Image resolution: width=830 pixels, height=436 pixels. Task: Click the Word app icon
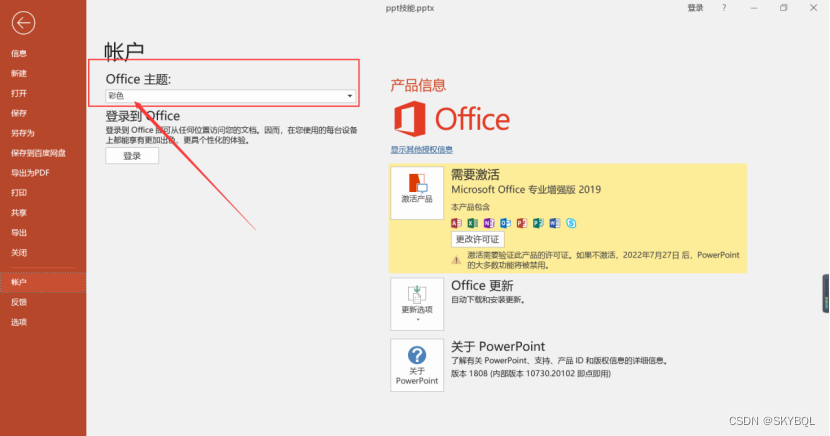click(x=555, y=223)
